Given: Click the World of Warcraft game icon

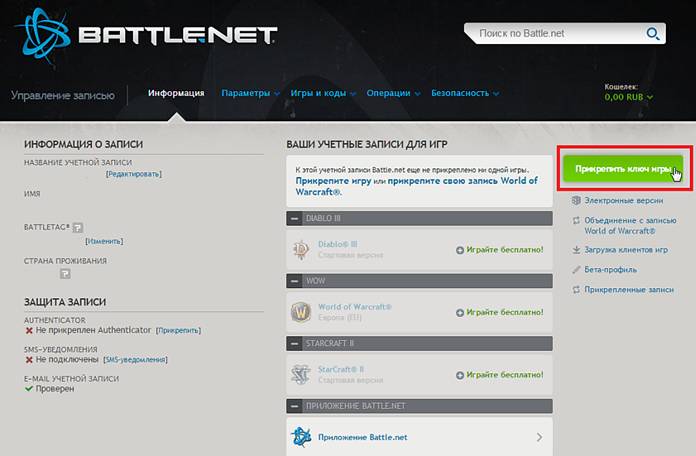Looking at the screenshot, I should [x=301, y=312].
